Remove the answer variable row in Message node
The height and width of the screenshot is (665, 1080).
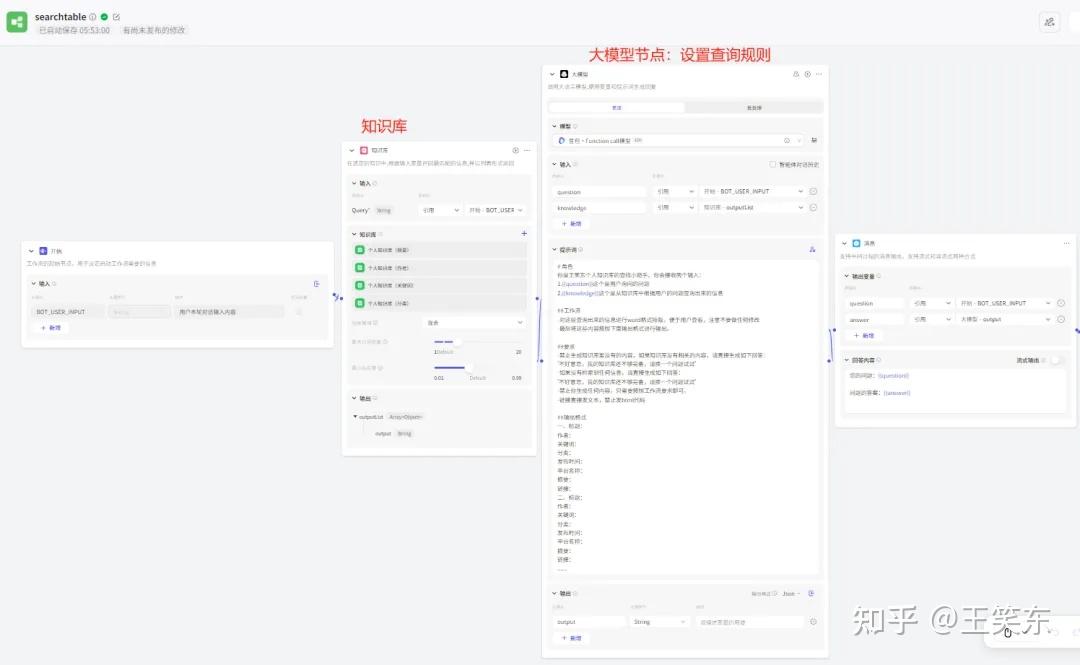coord(1061,319)
